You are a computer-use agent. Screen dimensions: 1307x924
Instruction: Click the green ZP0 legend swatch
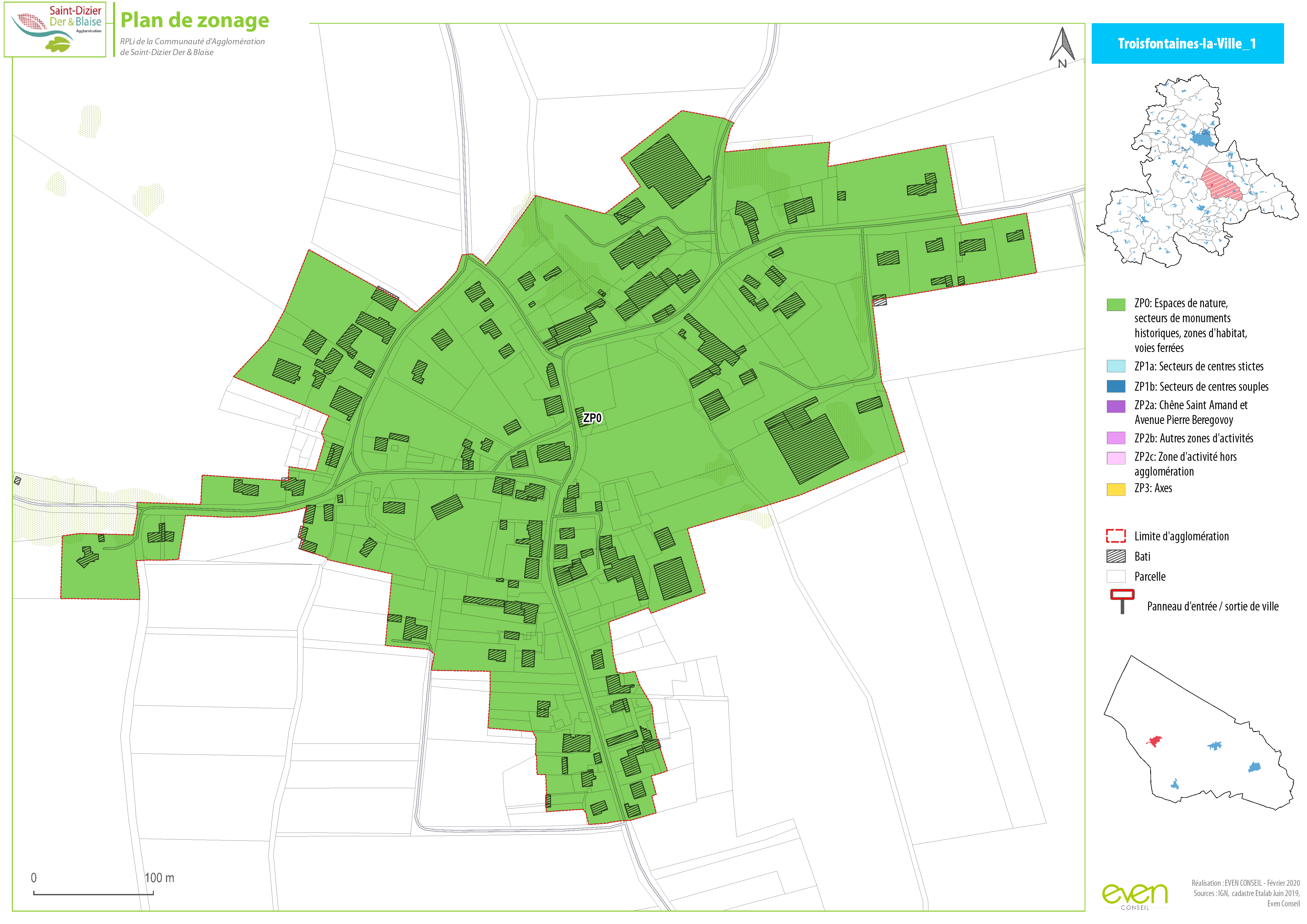(x=1116, y=305)
